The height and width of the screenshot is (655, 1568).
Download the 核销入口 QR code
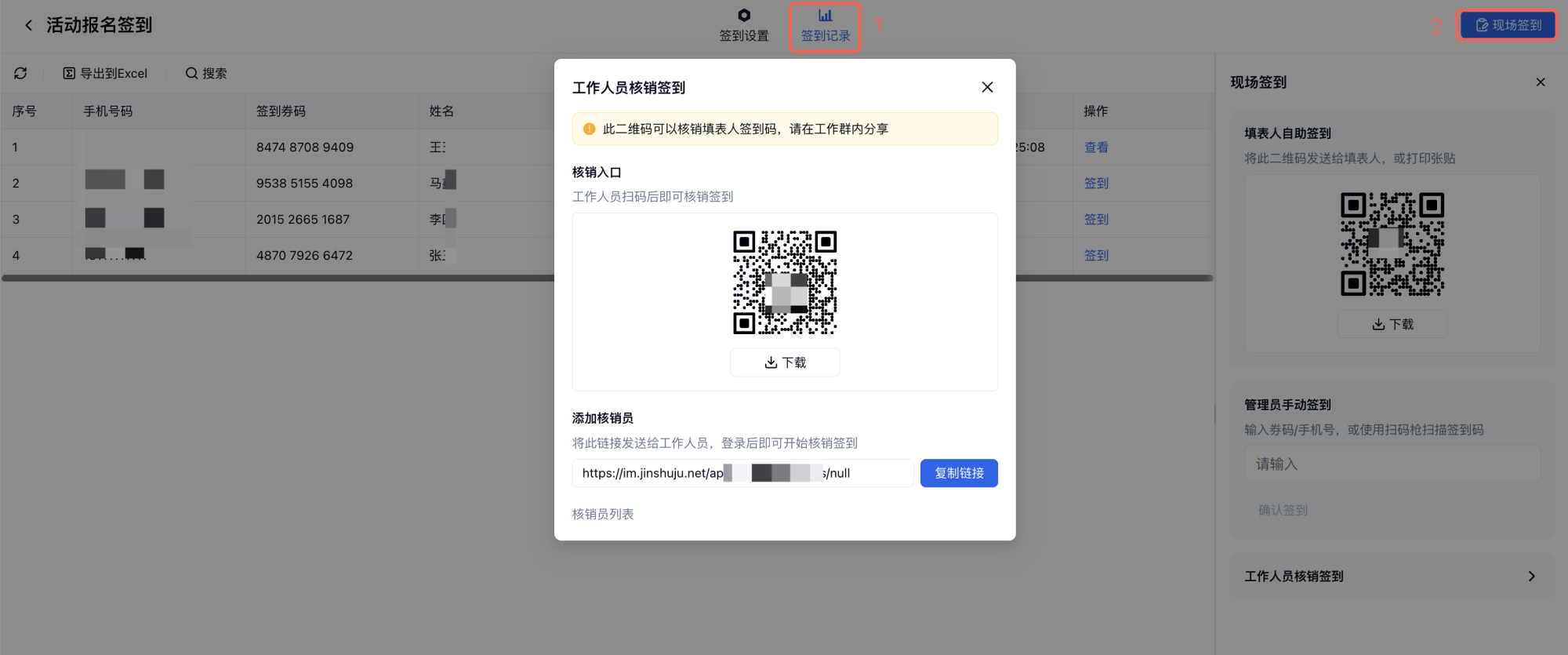[785, 362]
